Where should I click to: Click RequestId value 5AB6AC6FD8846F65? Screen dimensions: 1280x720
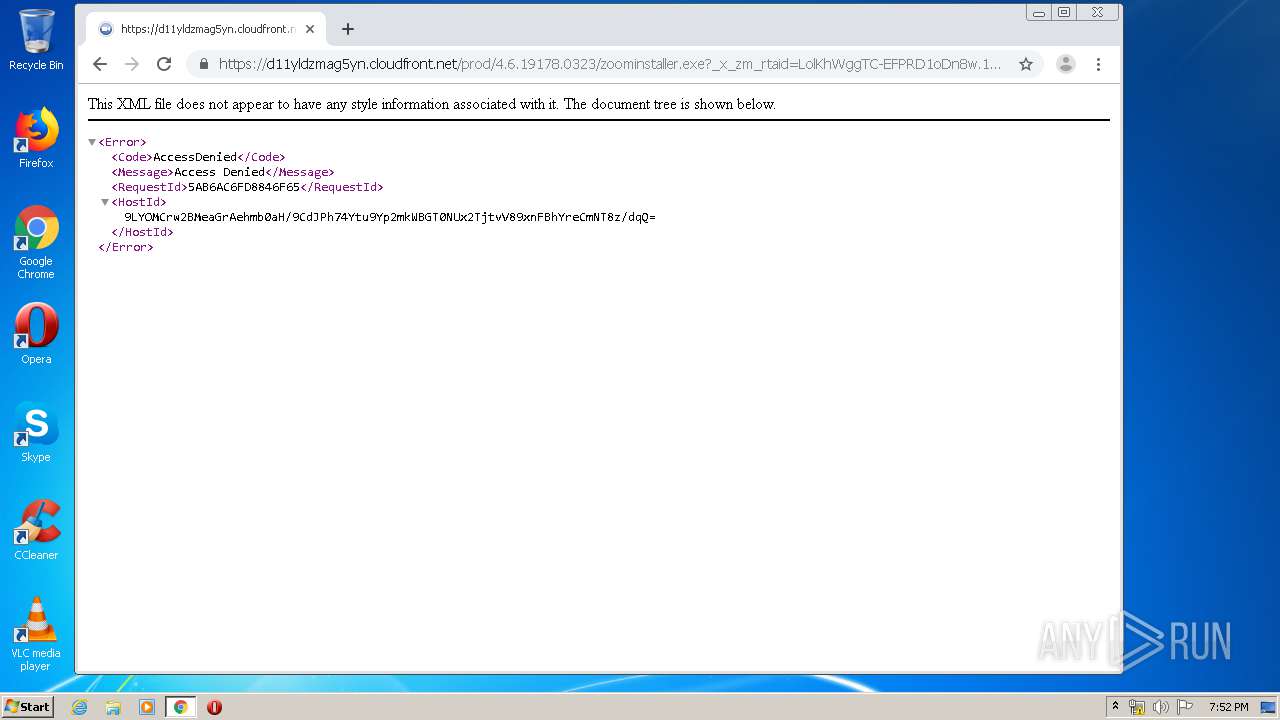(244, 187)
